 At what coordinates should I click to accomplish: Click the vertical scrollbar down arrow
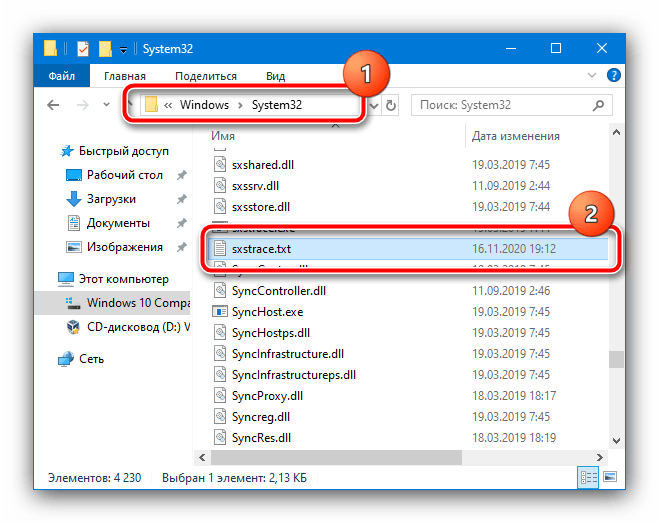[616, 441]
